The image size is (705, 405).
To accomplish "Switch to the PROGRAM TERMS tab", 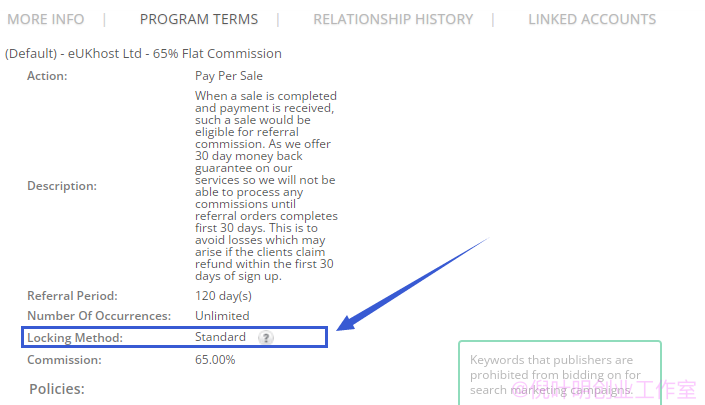I will click(x=199, y=19).
